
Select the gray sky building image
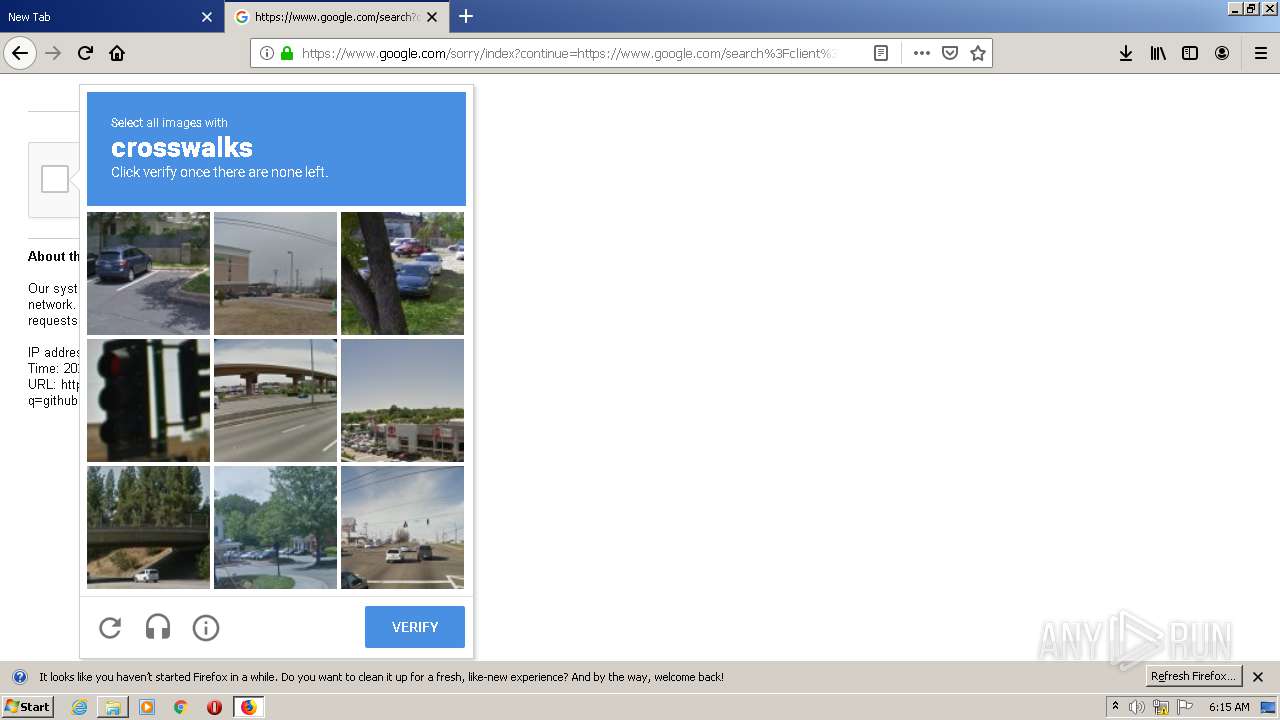275,273
